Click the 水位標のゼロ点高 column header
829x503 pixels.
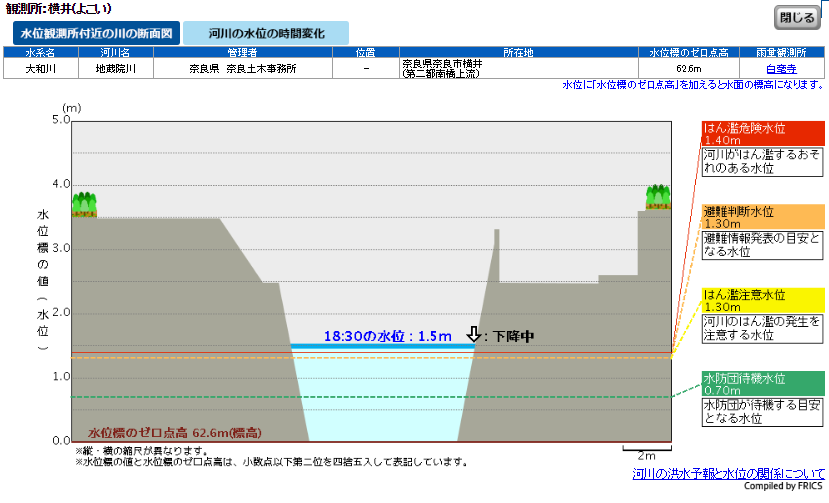(688, 52)
